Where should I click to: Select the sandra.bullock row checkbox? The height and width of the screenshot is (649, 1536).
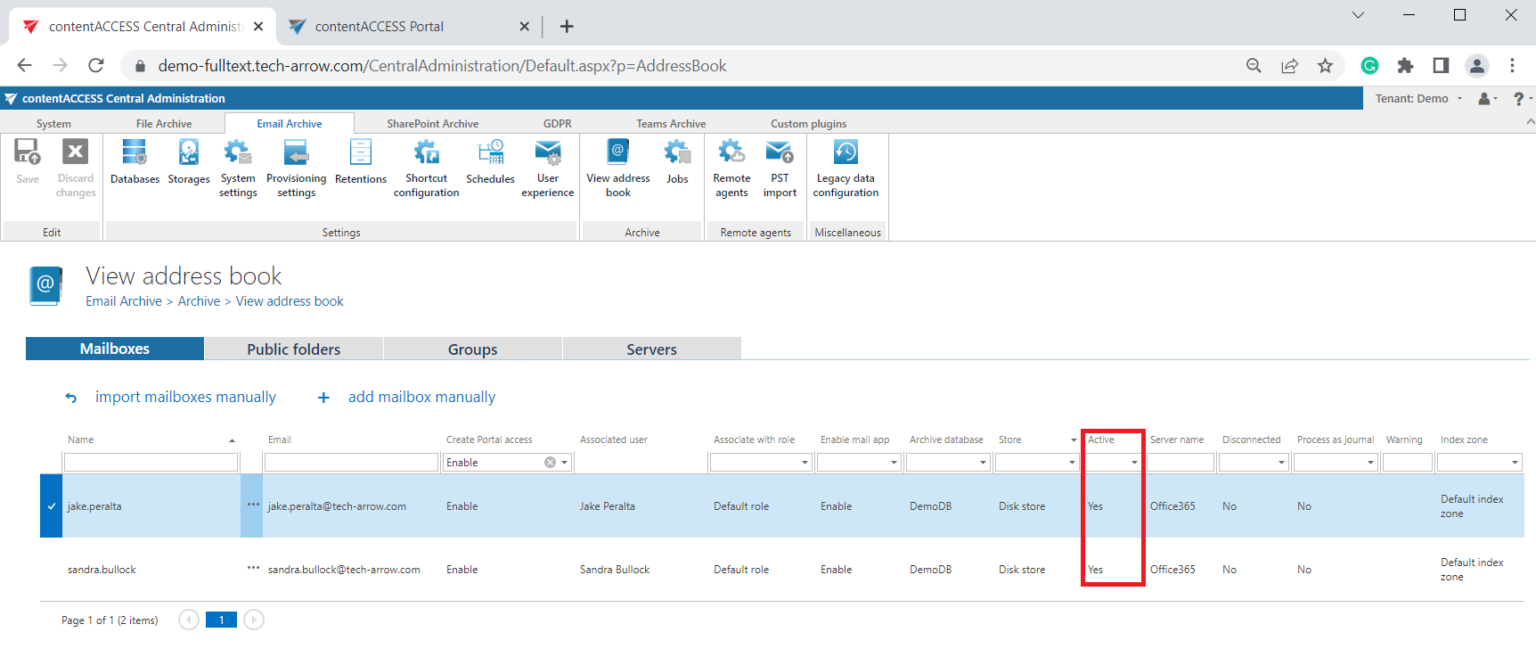(x=50, y=569)
